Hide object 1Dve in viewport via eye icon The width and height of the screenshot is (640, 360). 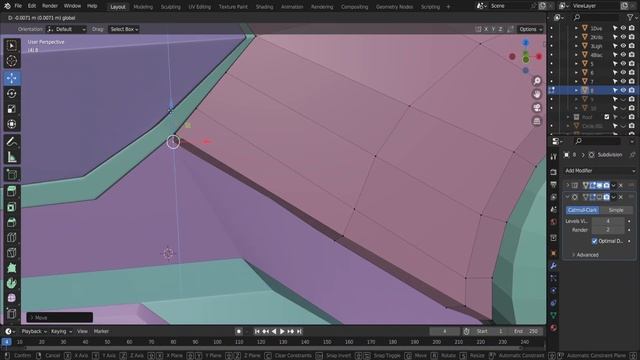[623, 28]
